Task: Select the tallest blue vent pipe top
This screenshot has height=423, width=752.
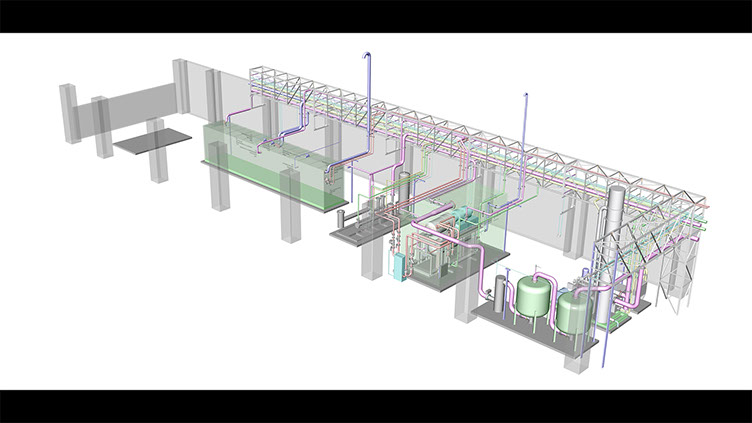Action: click(368, 60)
